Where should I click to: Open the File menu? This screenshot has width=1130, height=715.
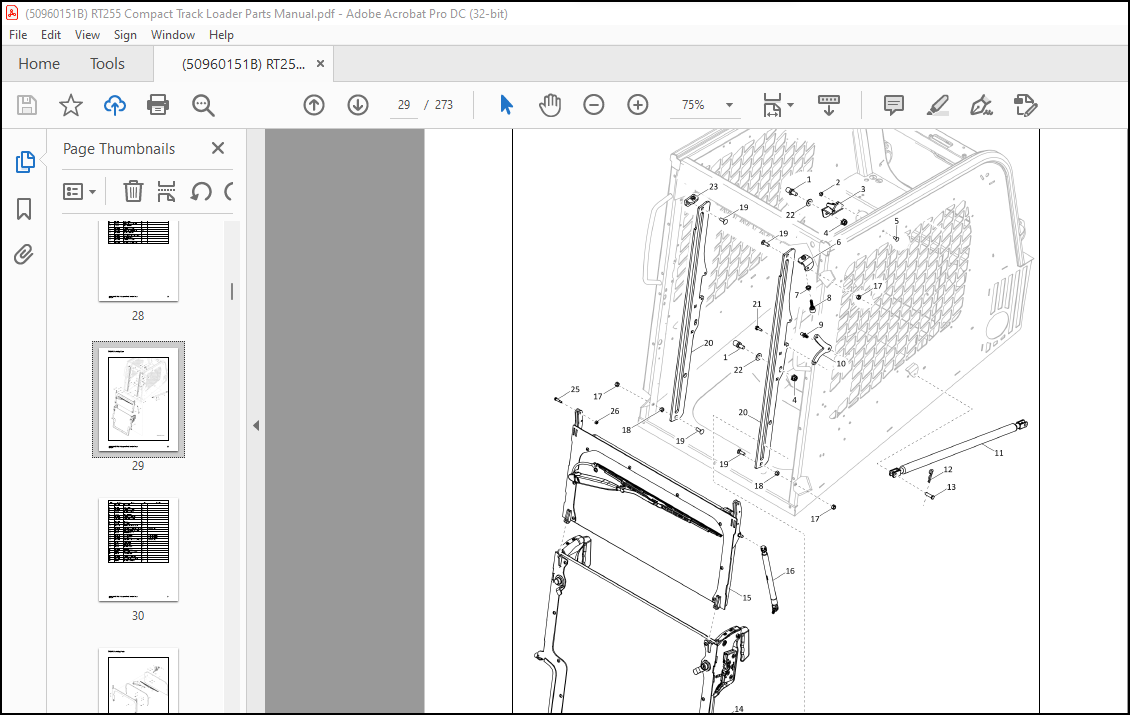18,35
